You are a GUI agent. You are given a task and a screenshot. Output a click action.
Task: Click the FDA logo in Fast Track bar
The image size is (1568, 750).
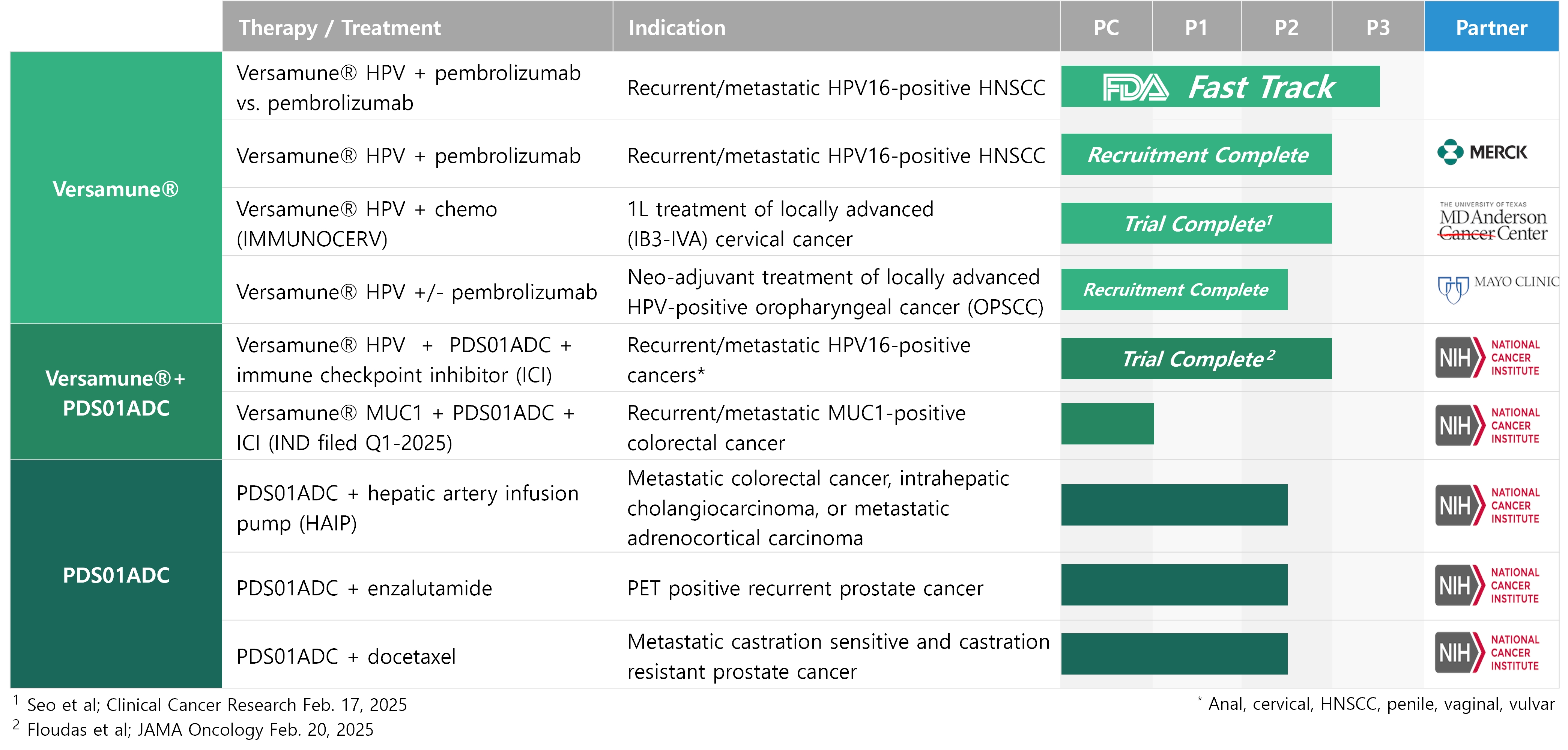click(1136, 87)
